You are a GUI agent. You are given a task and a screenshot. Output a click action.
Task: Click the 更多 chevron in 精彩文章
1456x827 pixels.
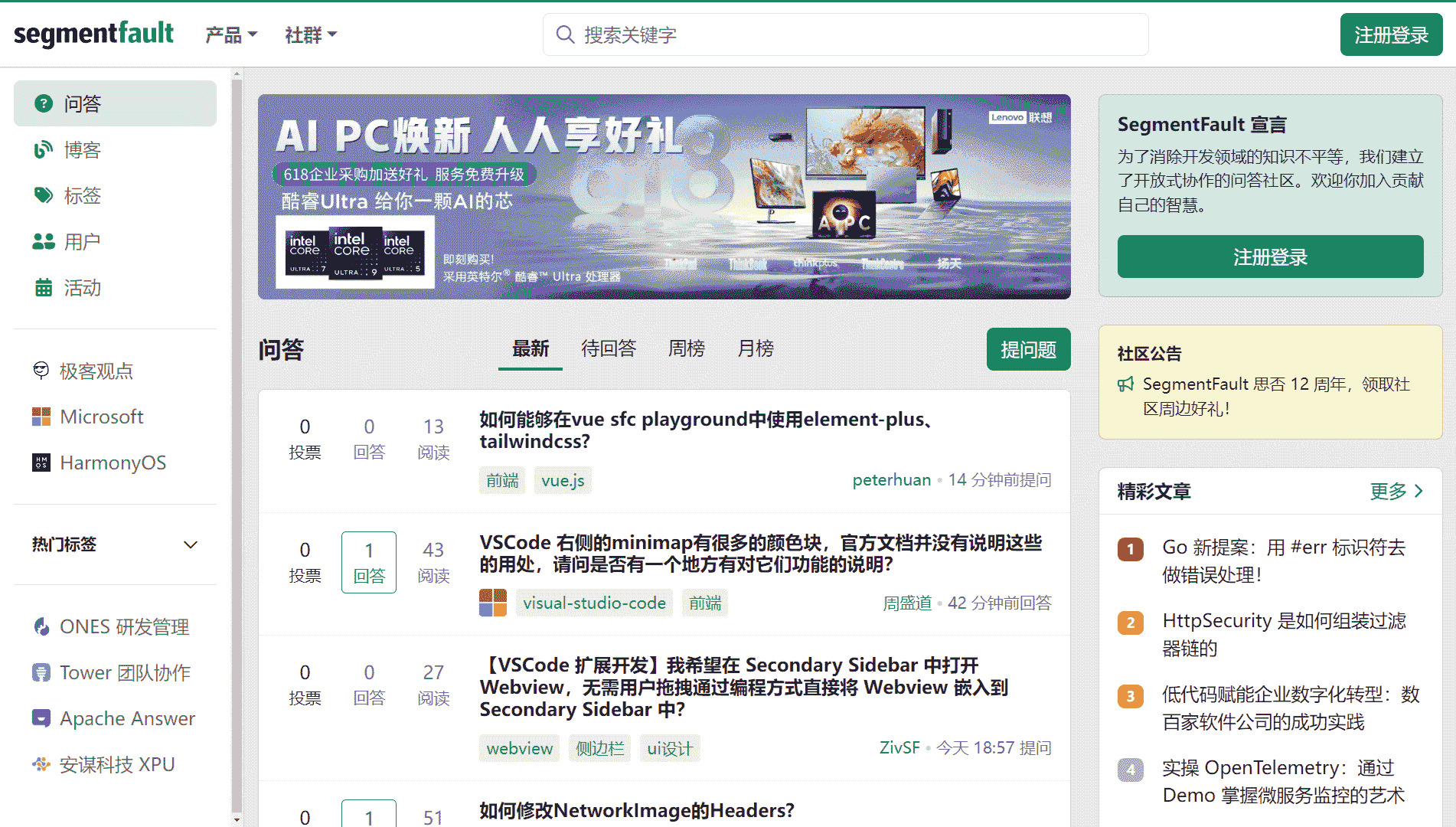point(1418,491)
